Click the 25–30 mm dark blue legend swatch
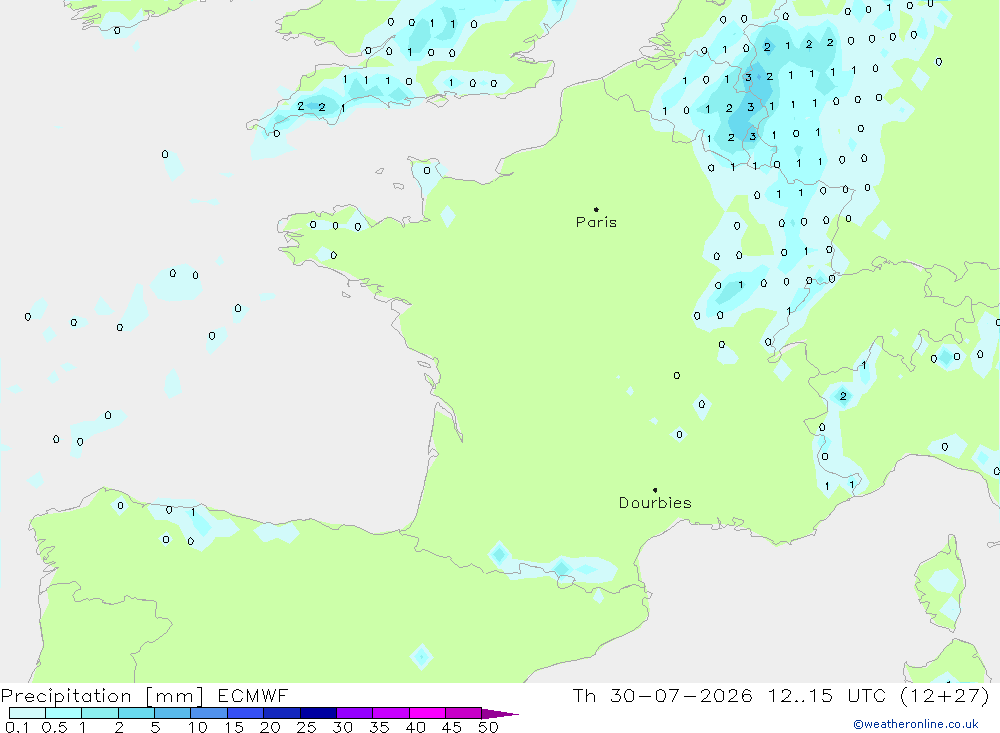1000x733 pixels. [318, 713]
